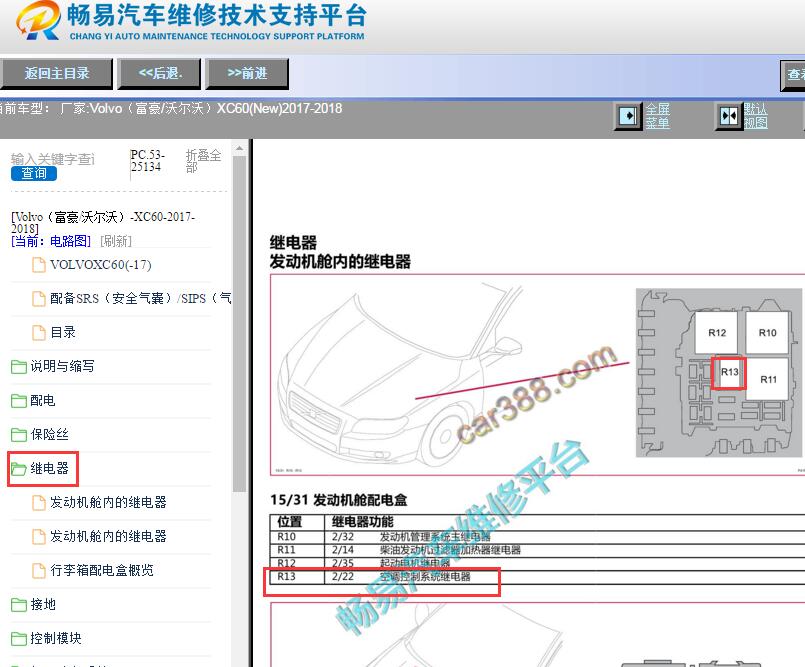Click the blue 查询 search button
Viewport: 805px width, 667px height.
[x=34, y=174]
